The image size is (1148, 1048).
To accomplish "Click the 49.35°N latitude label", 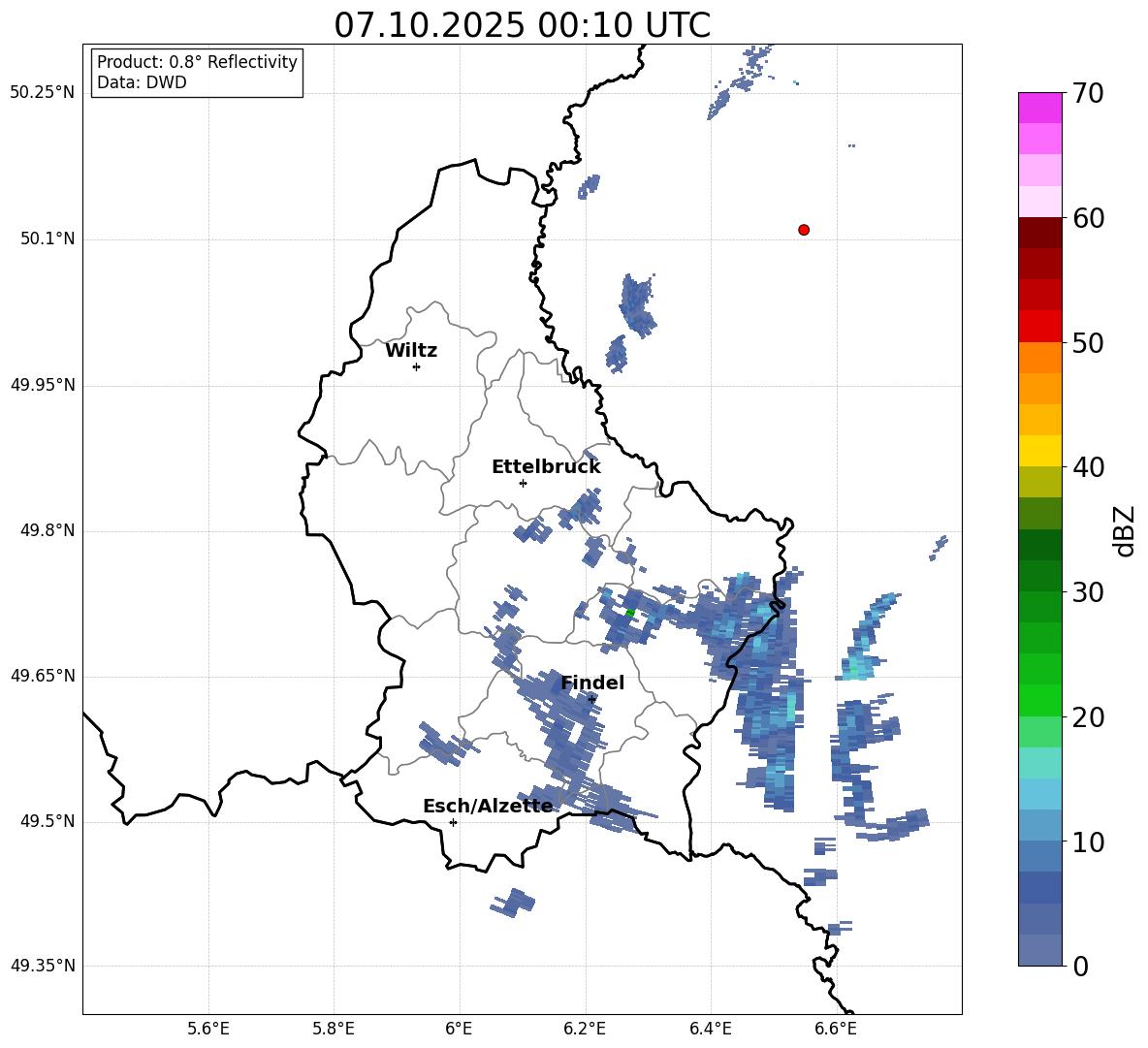I will tap(43, 966).
